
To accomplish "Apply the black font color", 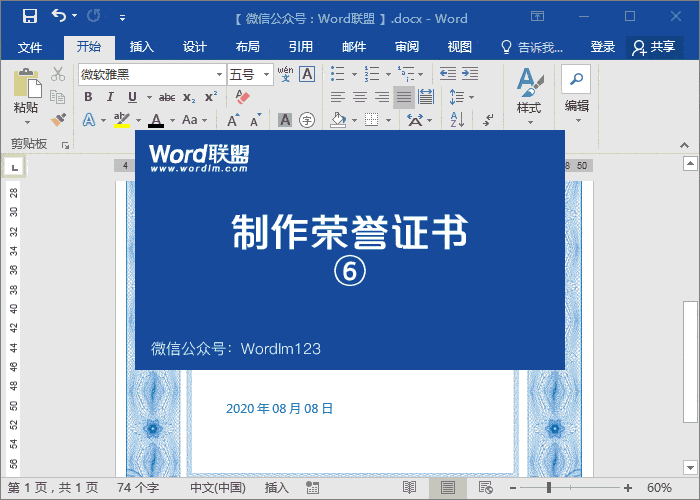I will tap(156, 120).
